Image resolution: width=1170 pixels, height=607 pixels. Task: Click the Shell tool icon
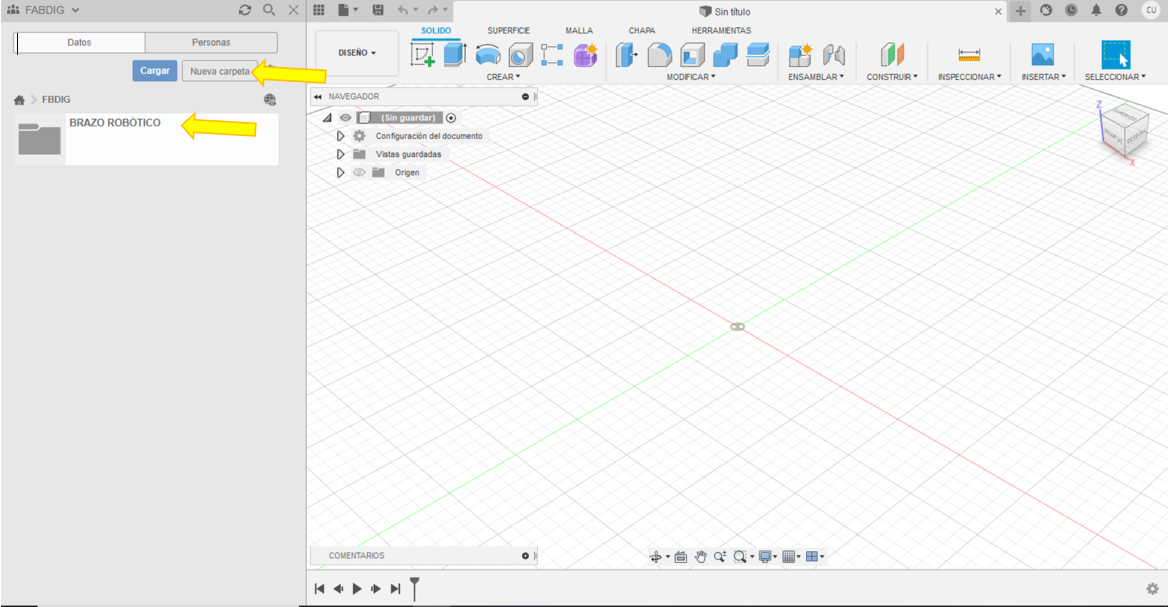coord(692,55)
